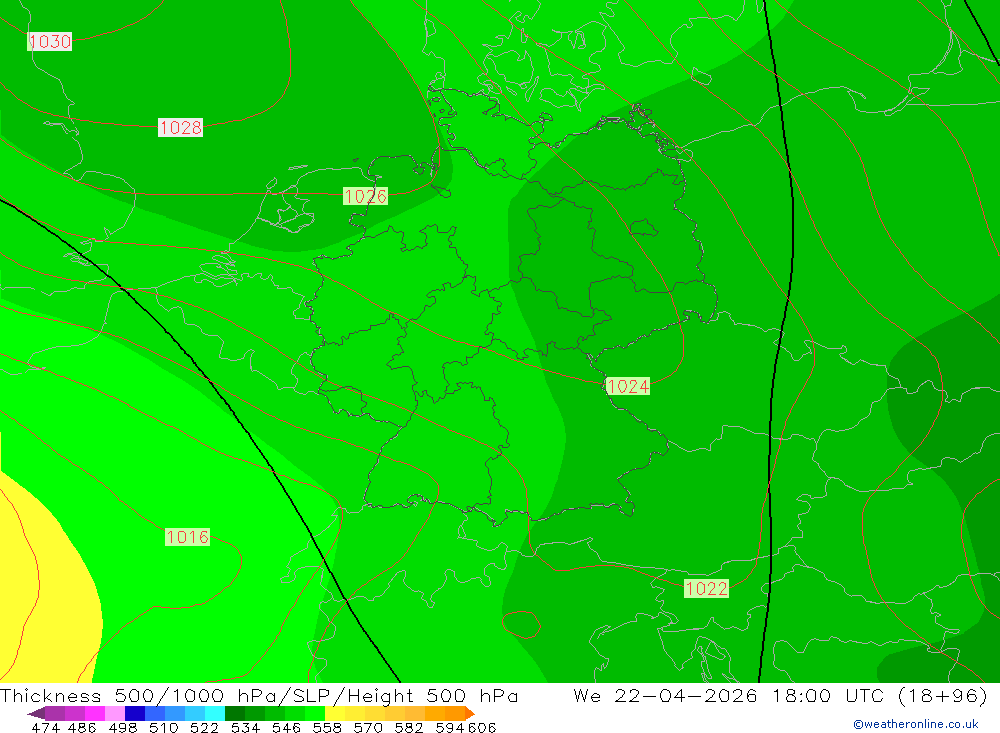Click the legend value 582

click(408, 727)
